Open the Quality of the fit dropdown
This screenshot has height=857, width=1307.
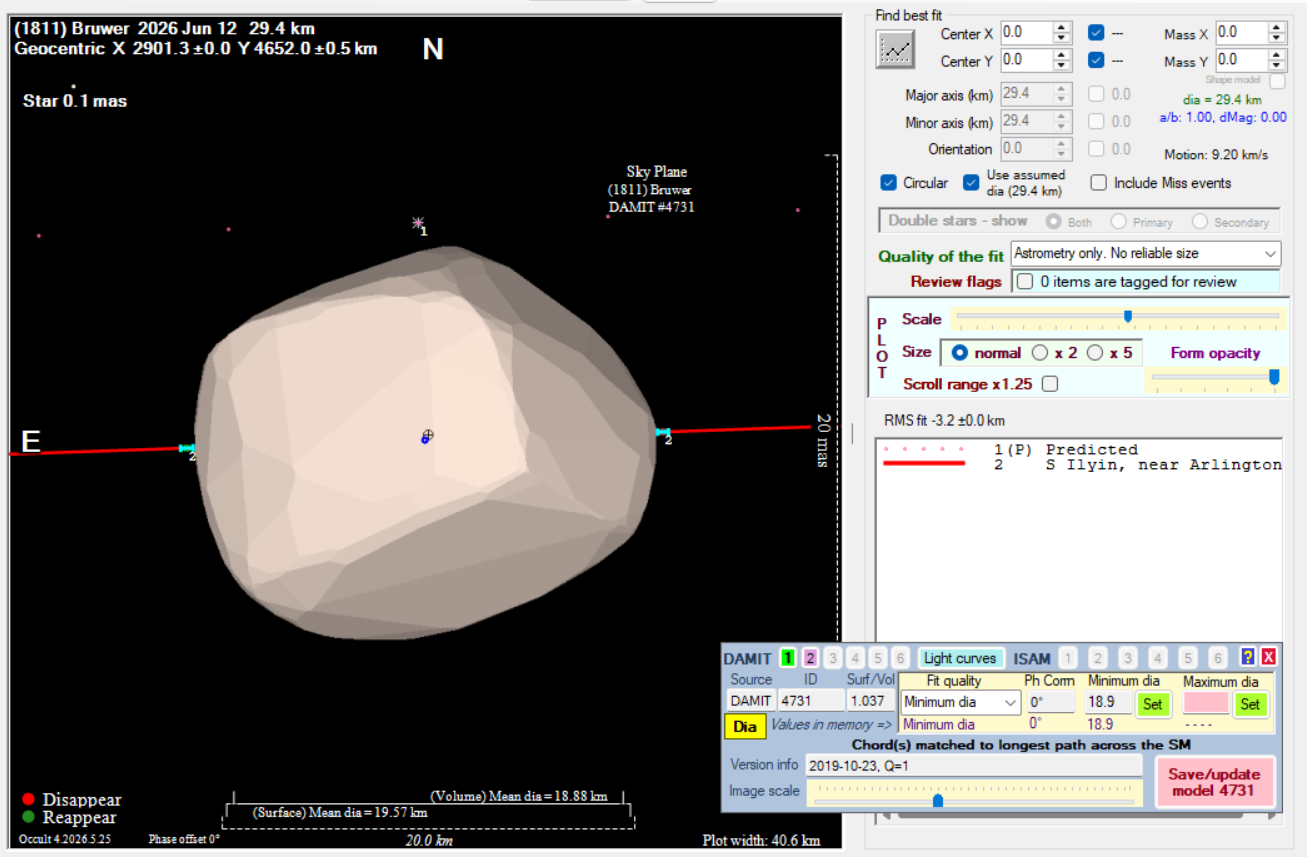point(1146,254)
